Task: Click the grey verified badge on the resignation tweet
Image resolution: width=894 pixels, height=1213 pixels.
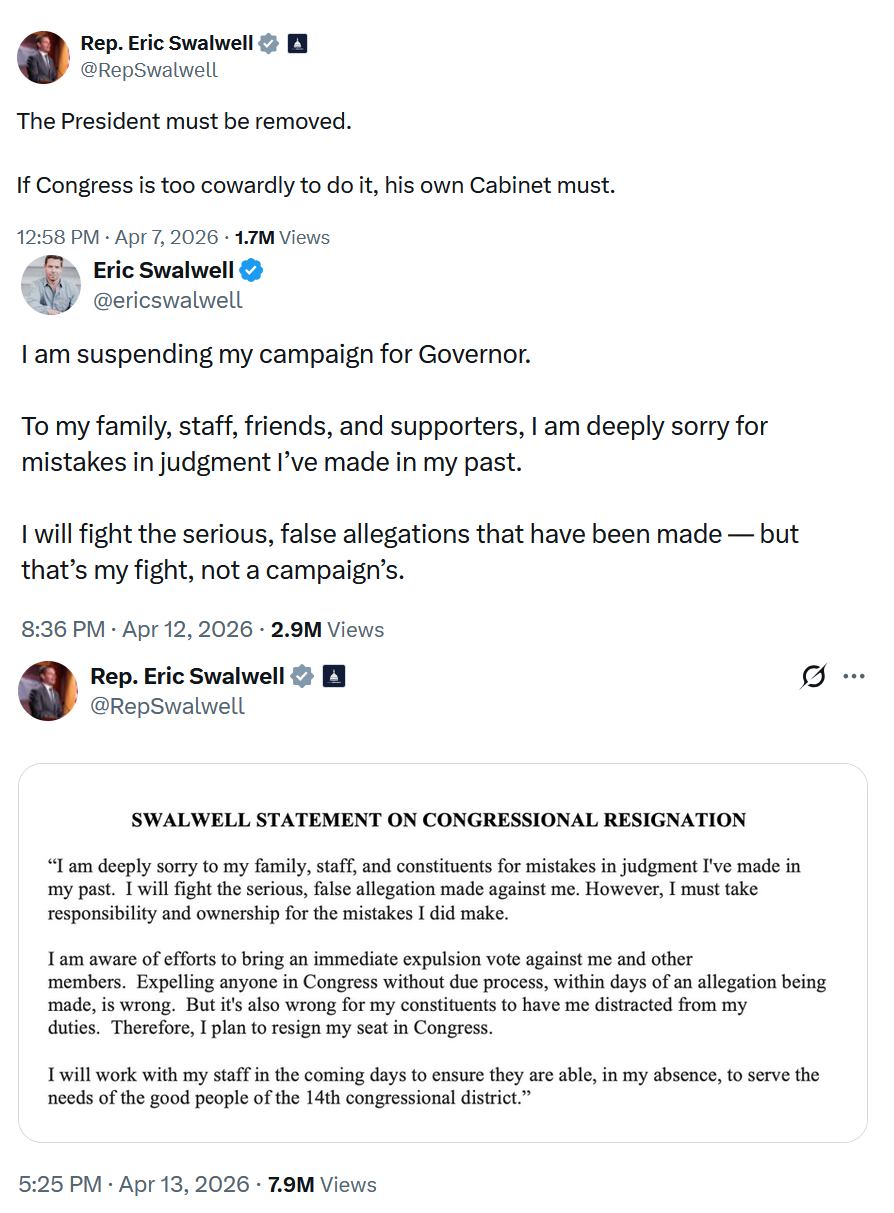Action: [x=301, y=677]
